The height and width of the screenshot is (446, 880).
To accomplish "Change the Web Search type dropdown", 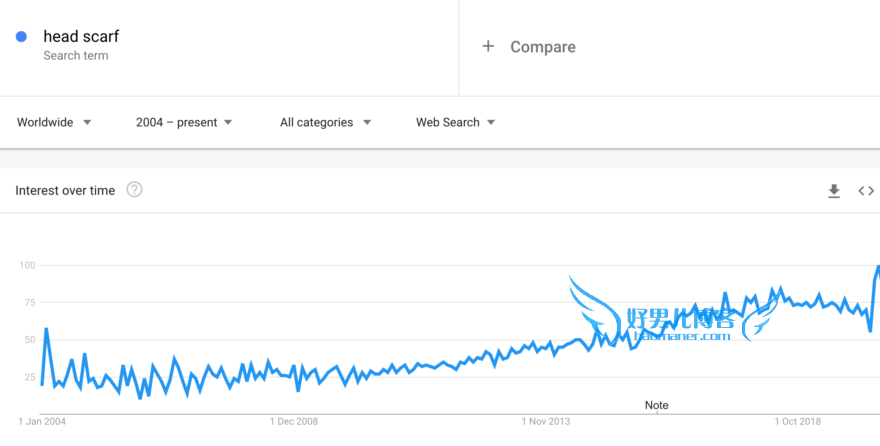I will [455, 122].
